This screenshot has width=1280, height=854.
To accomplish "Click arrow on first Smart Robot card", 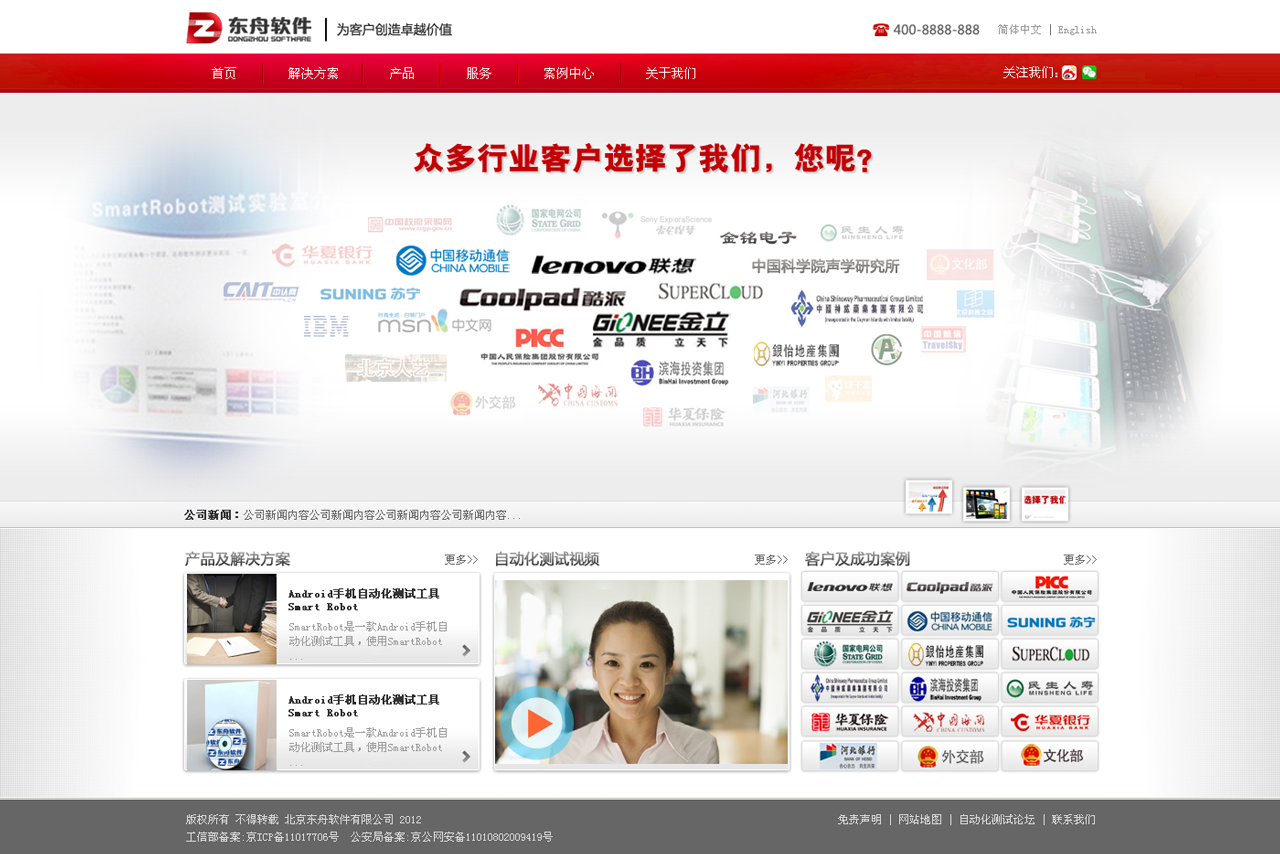I will (466, 650).
